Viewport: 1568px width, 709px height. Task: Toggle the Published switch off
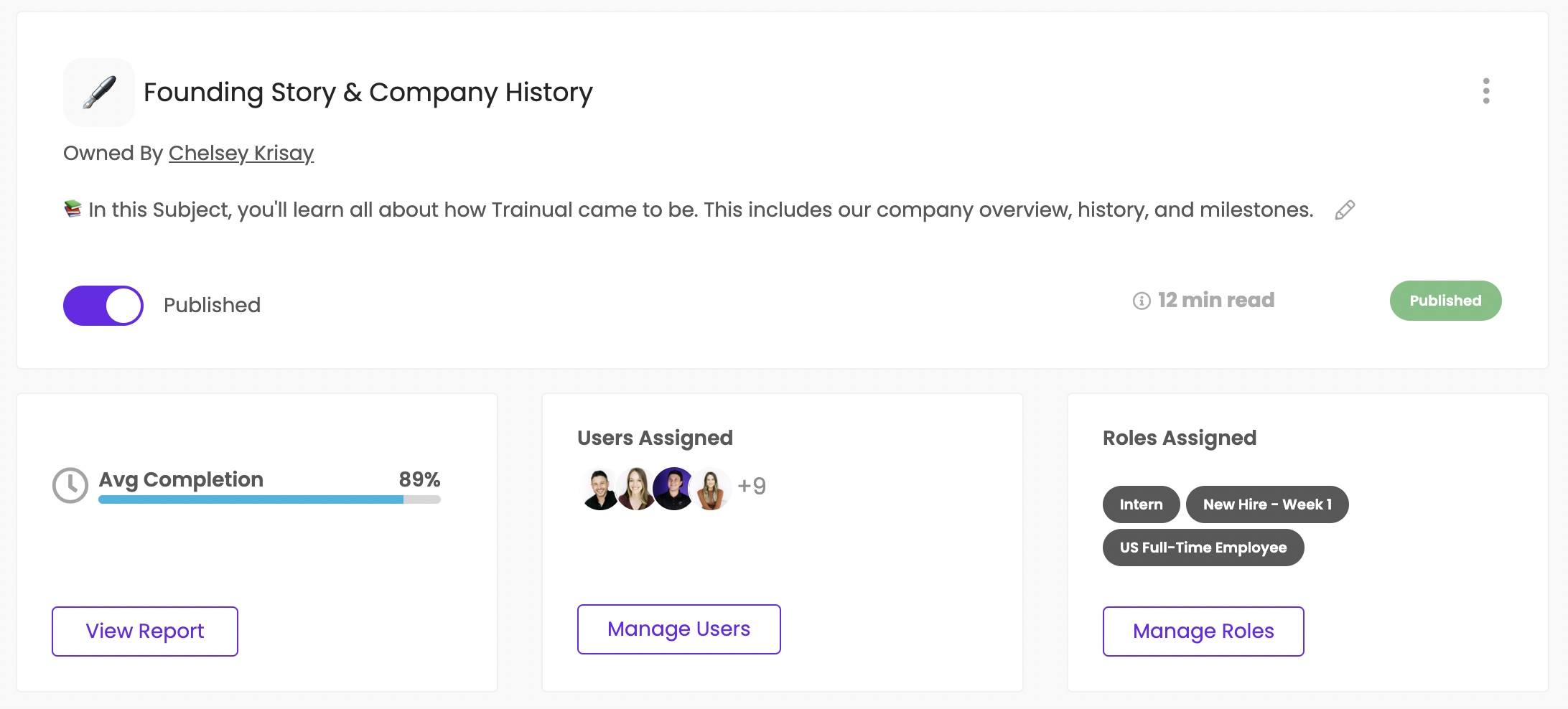pyautogui.click(x=103, y=306)
